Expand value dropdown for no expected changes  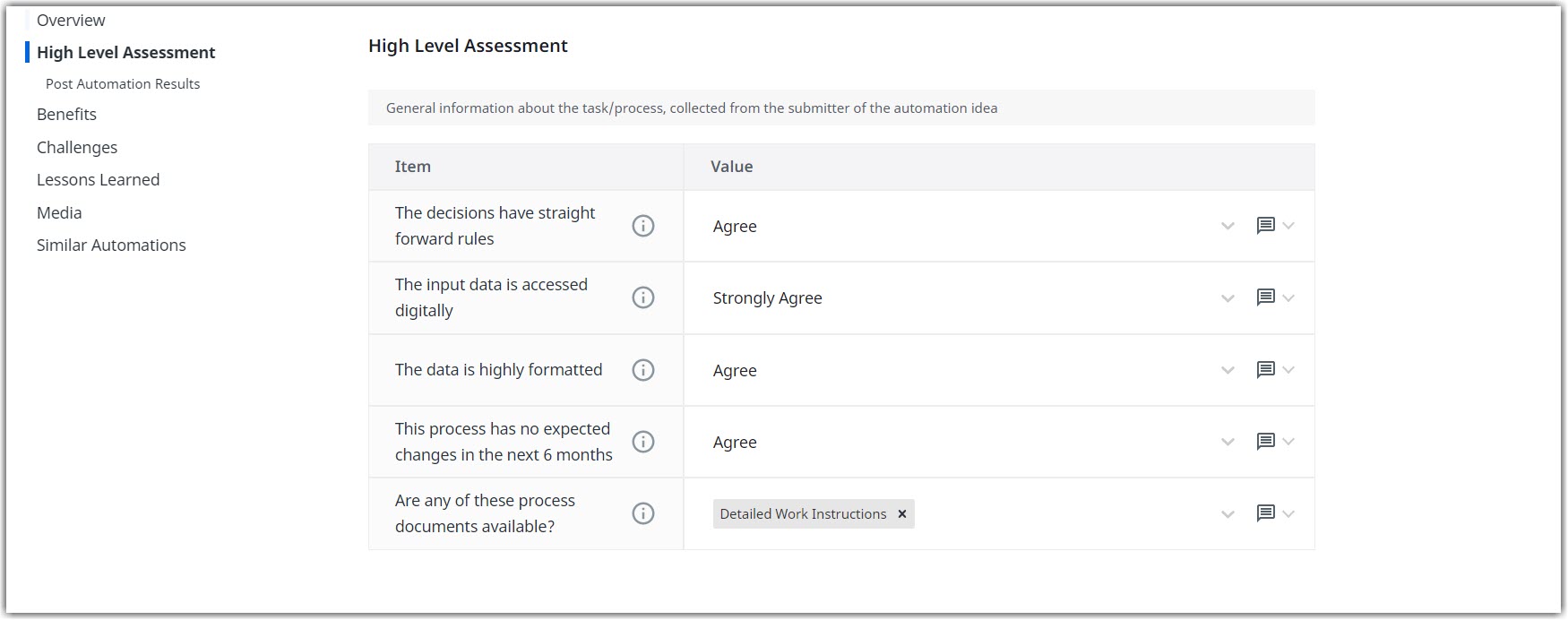click(x=1228, y=442)
